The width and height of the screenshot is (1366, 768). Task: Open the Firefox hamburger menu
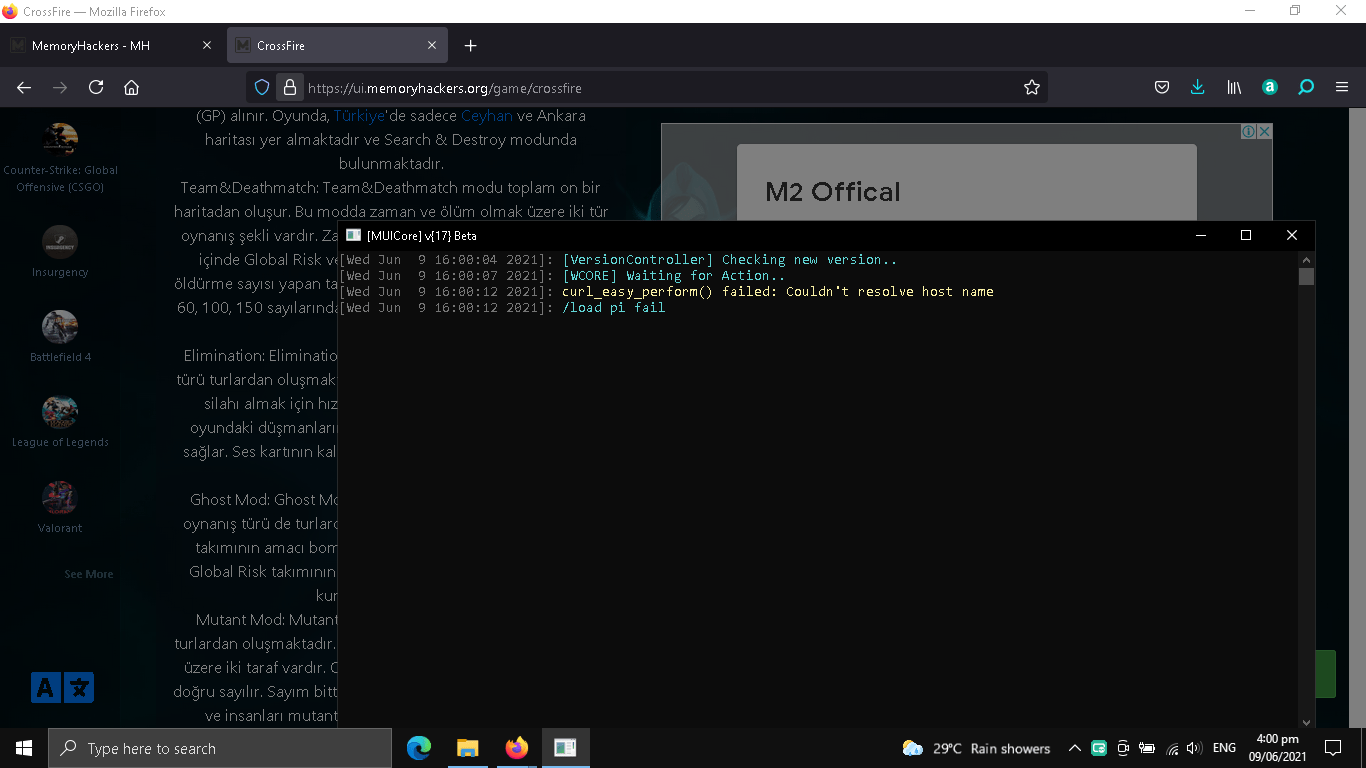coord(1342,88)
